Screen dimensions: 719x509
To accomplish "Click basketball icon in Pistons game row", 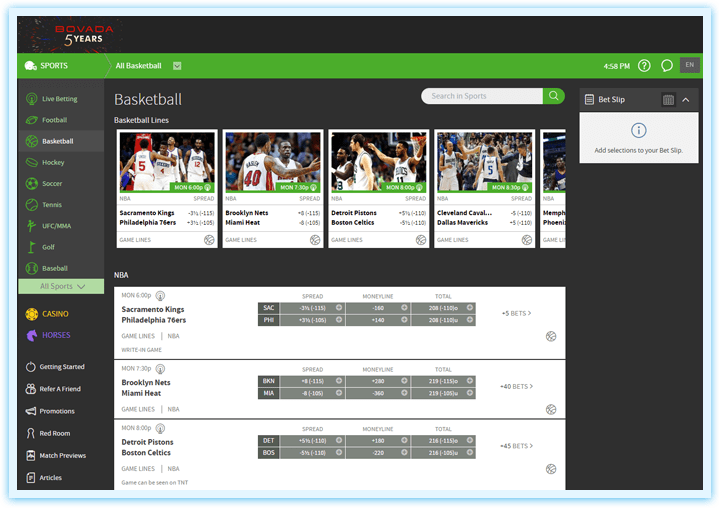I will (x=551, y=469).
